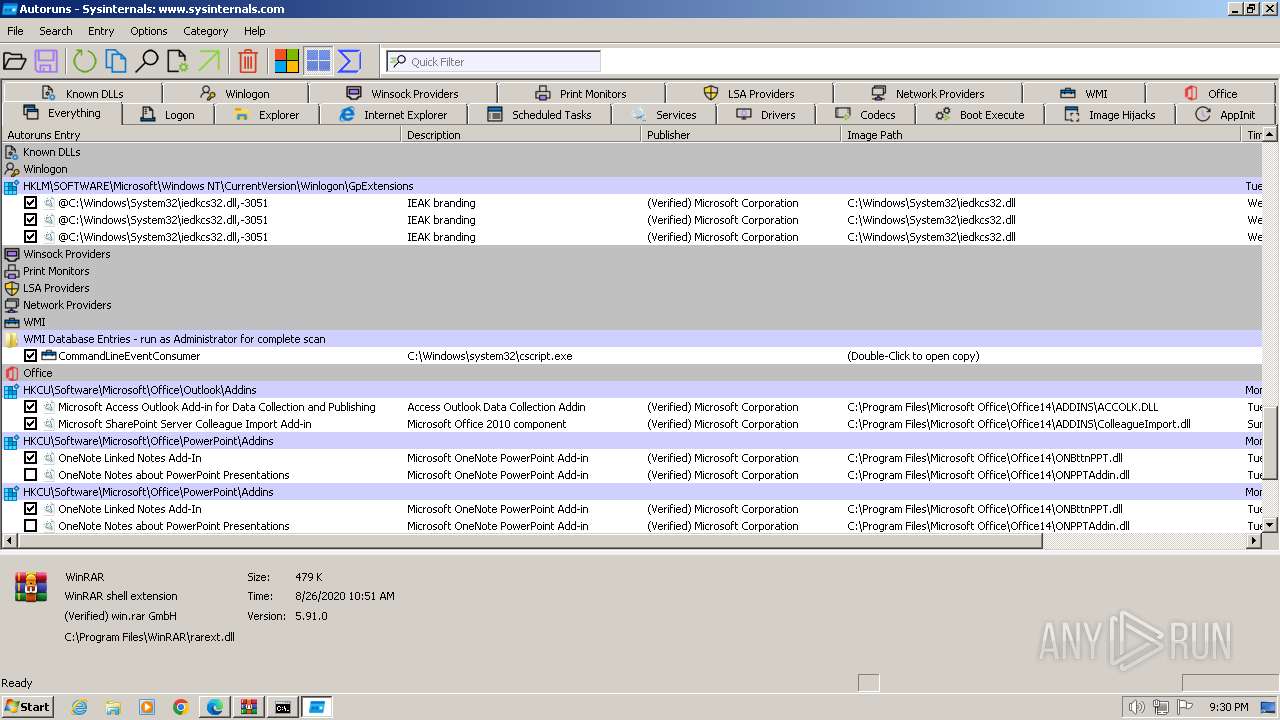Screen dimensions: 1280x720
Task: Click the Winlogon group icon in list
Action: point(12,169)
